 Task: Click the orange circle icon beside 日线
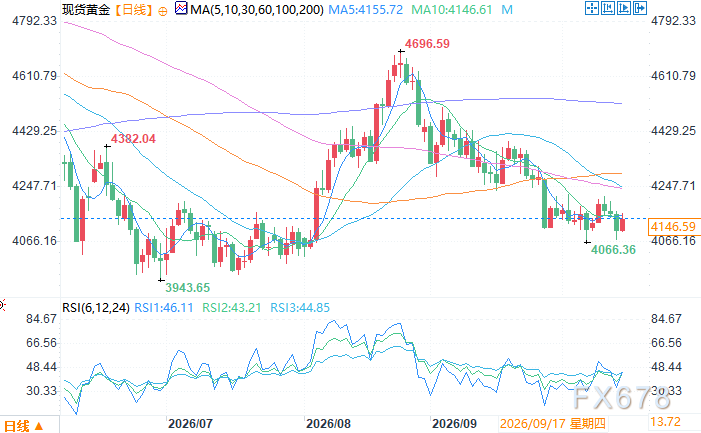click(163, 12)
